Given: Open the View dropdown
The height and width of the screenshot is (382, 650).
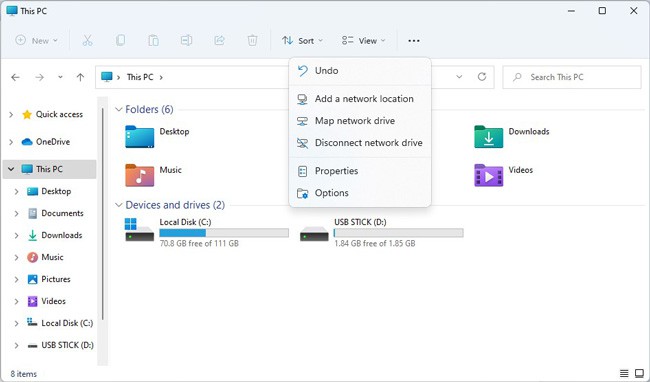Looking at the screenshot, I should coord(364,41).
